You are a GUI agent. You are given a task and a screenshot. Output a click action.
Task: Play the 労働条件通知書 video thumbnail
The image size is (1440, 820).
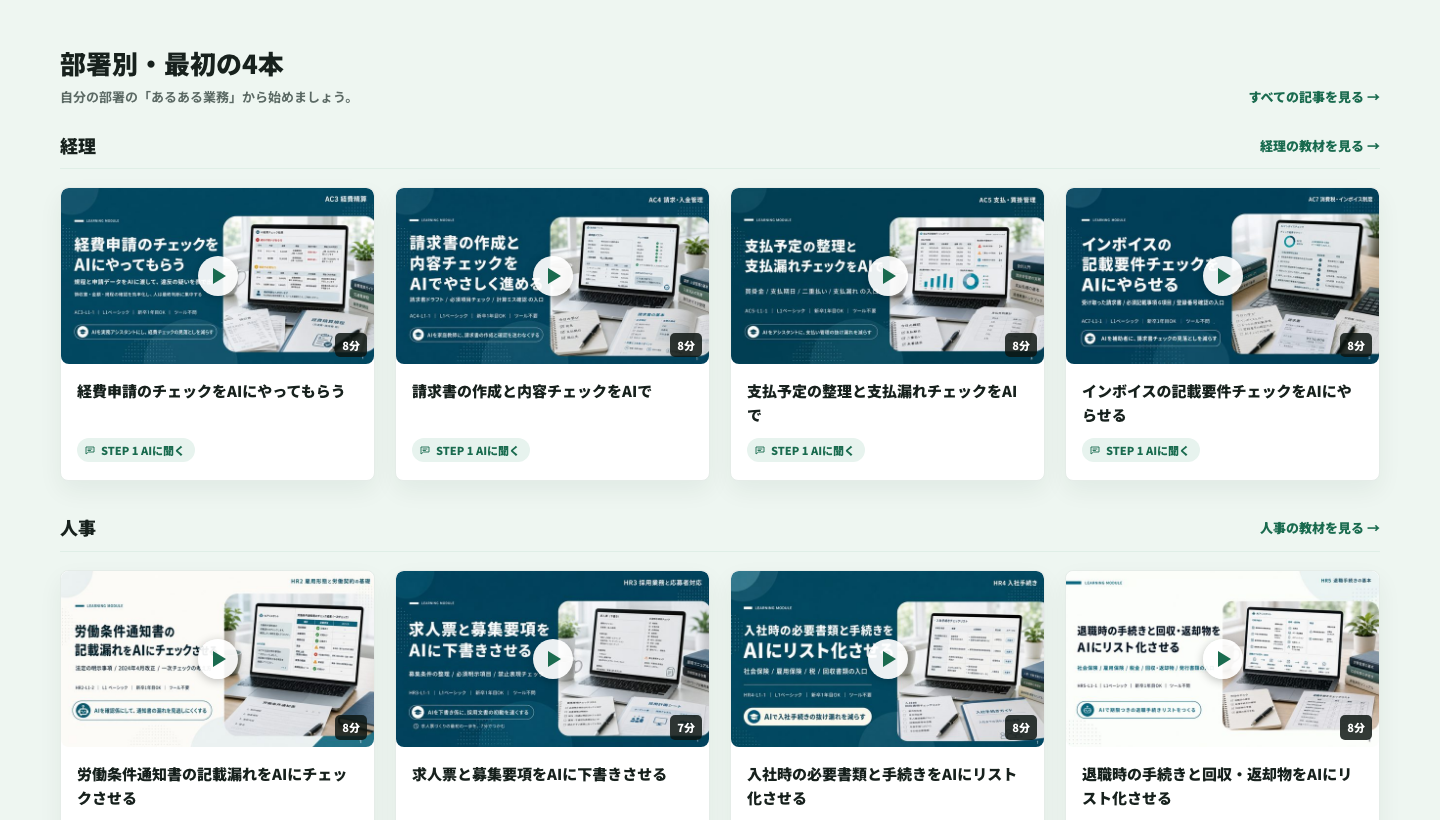click(x=218, y=659)
